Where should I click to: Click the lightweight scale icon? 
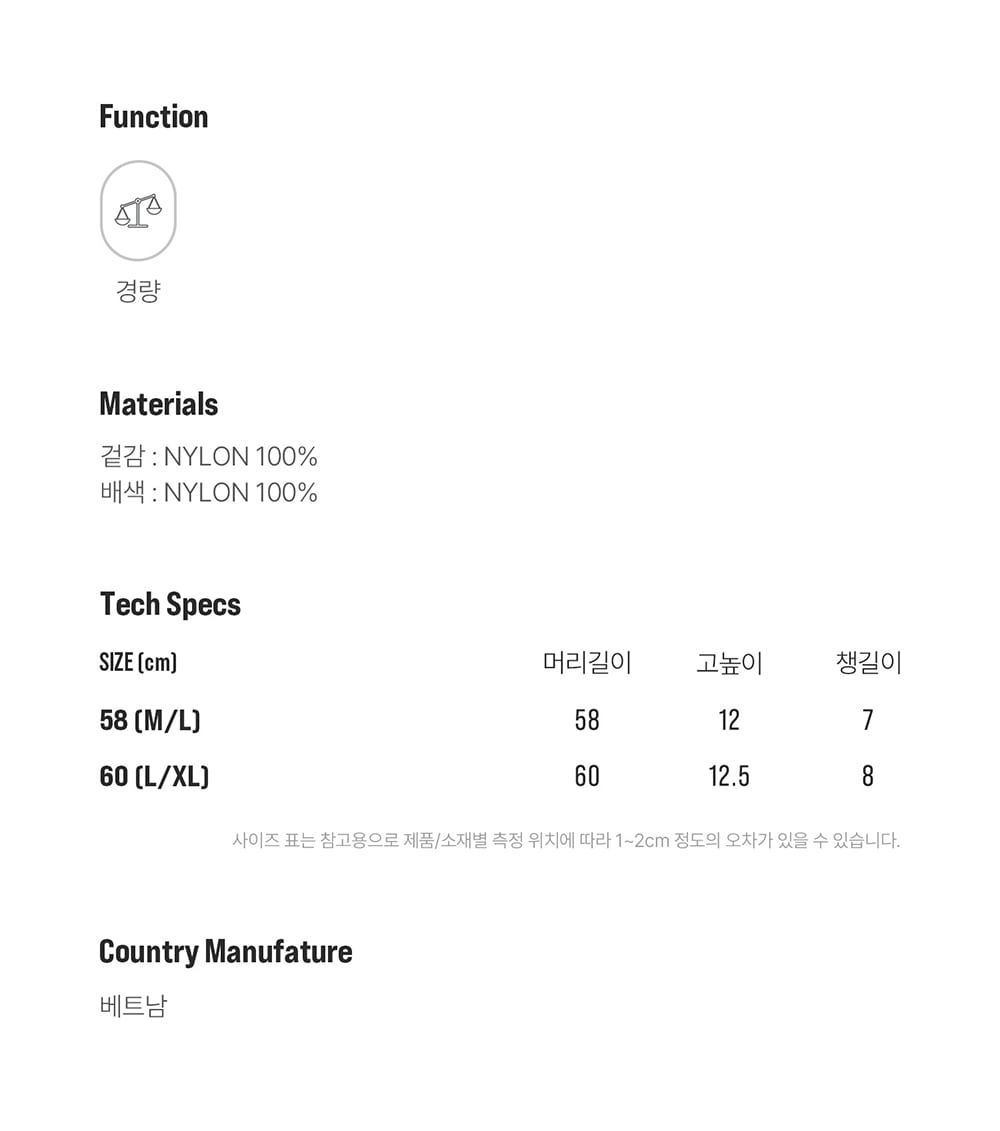tap(138, 211)
